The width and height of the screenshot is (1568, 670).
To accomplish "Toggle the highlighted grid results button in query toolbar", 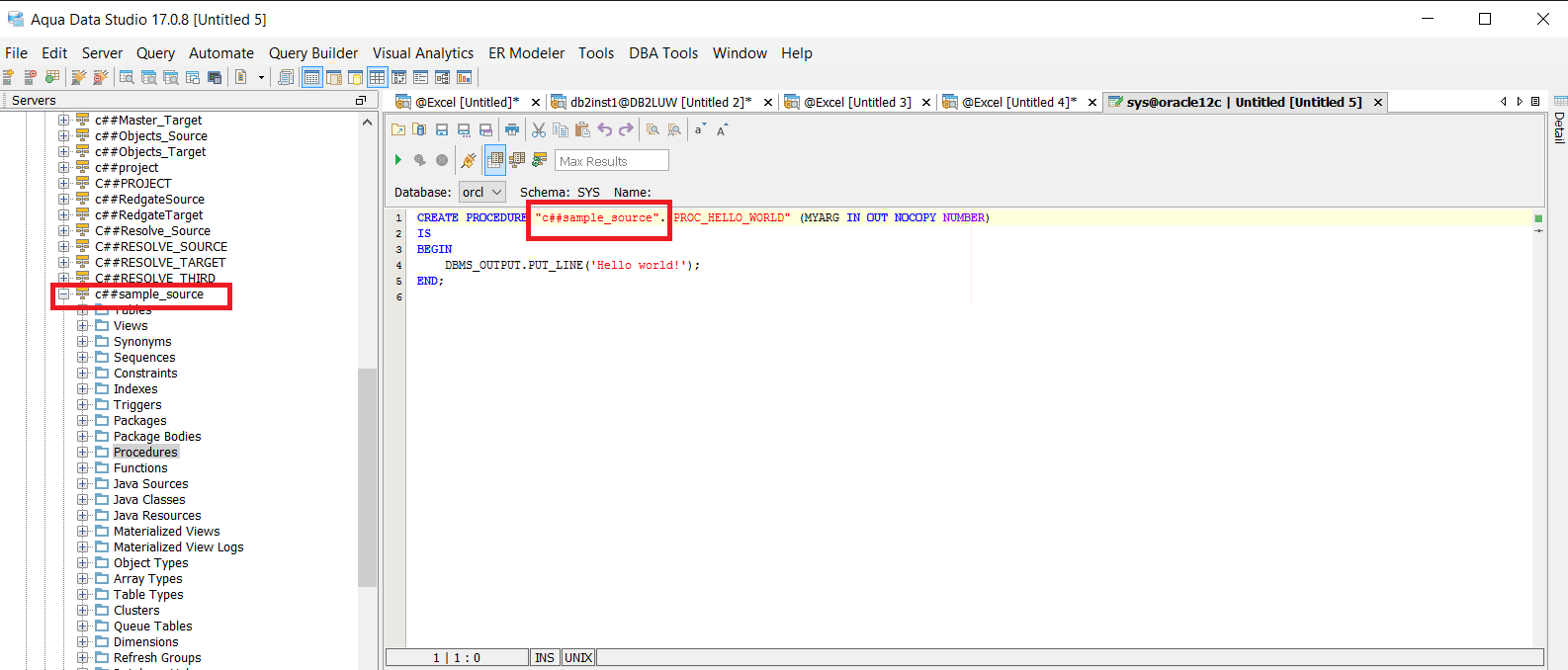I will coord(495,159).
